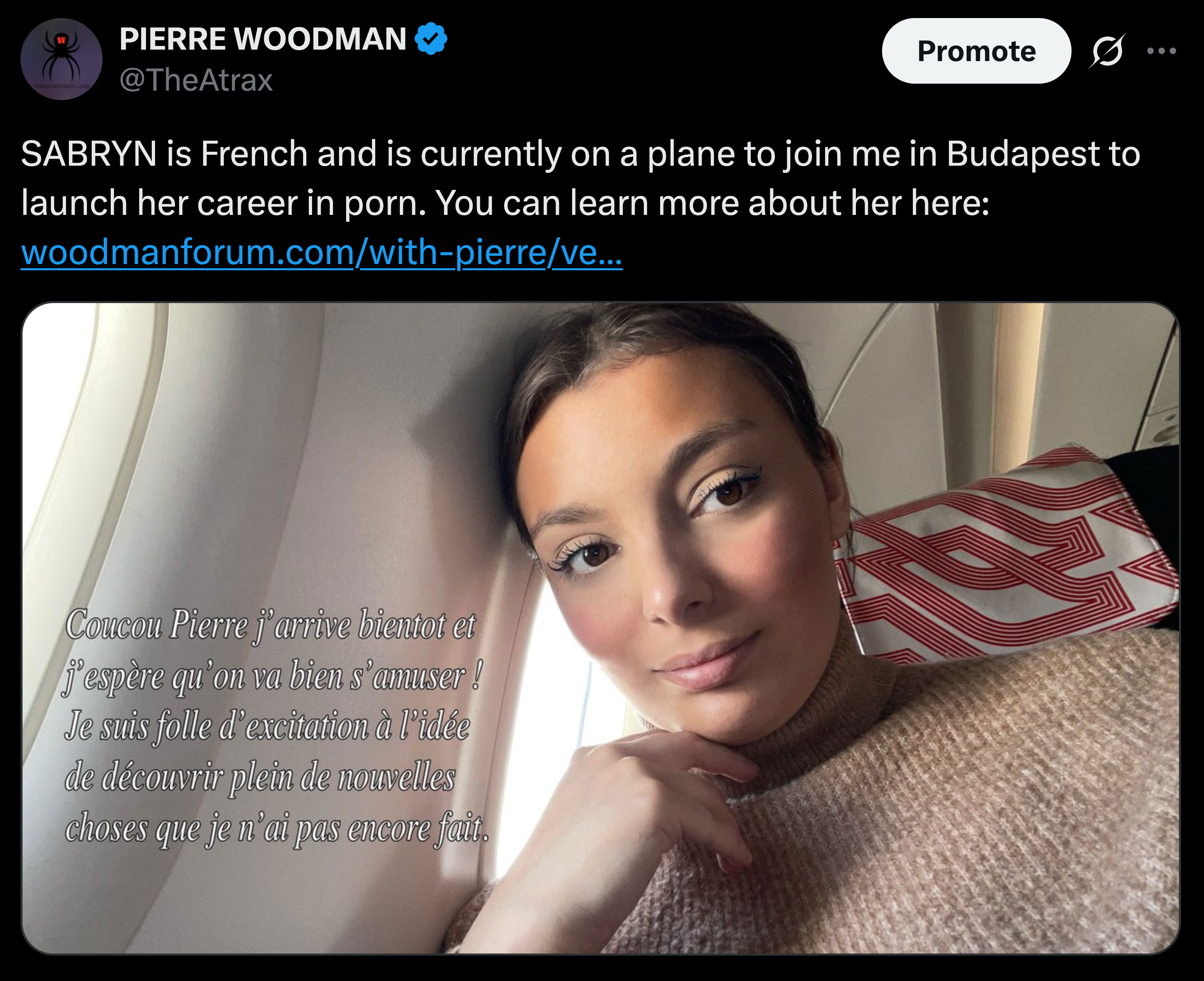This screenshot has width=1204, height=981.
Task: Click the blue verified checkmark badge
Action: coord(431,39)
